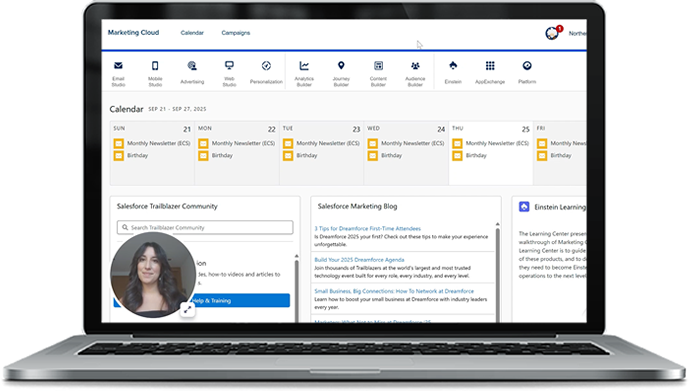Click the SUN 21 day header
Viewport: 689px width, 391px height.
coord(152,129)
